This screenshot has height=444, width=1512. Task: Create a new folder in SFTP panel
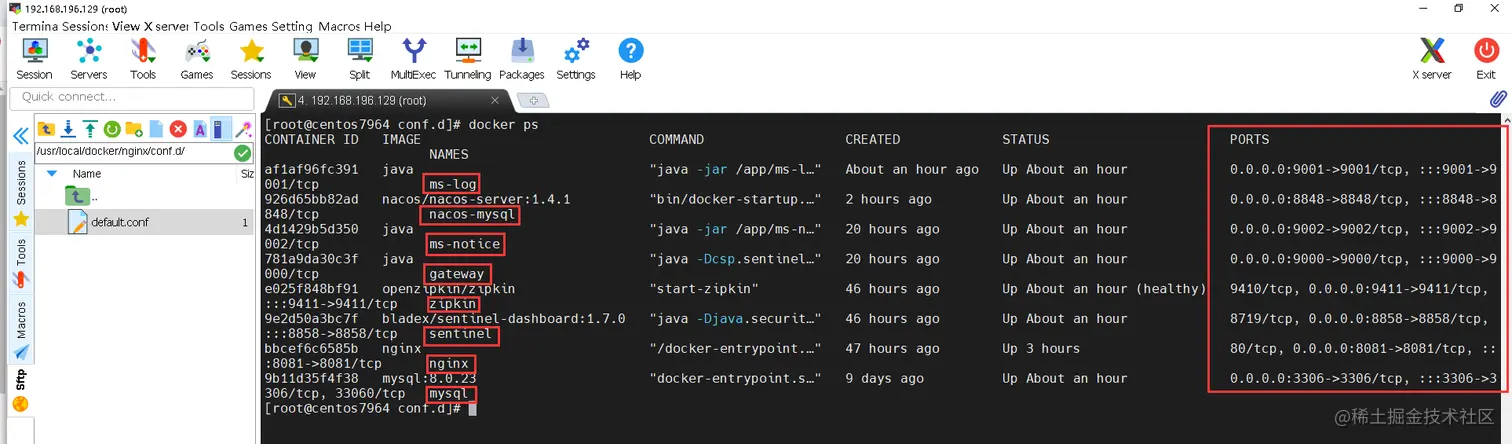pyautogui.click(x=134, y=129)
